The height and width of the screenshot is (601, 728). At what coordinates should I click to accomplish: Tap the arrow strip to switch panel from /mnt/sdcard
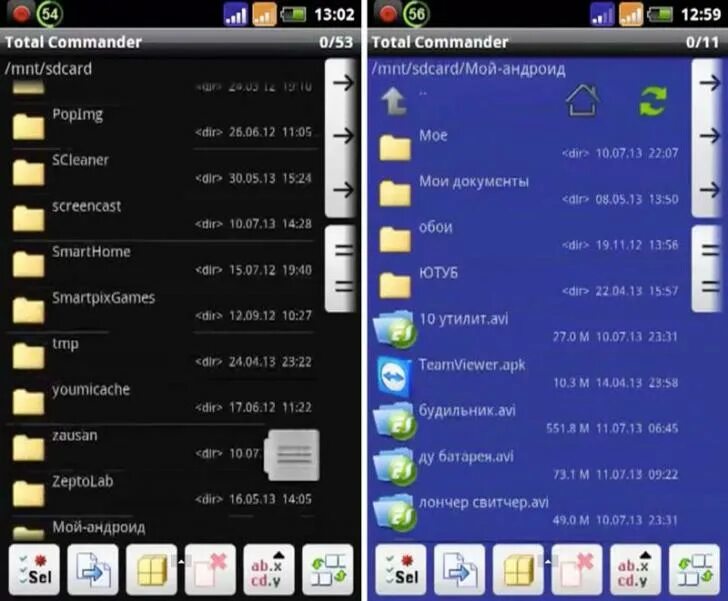coord(343,138)
